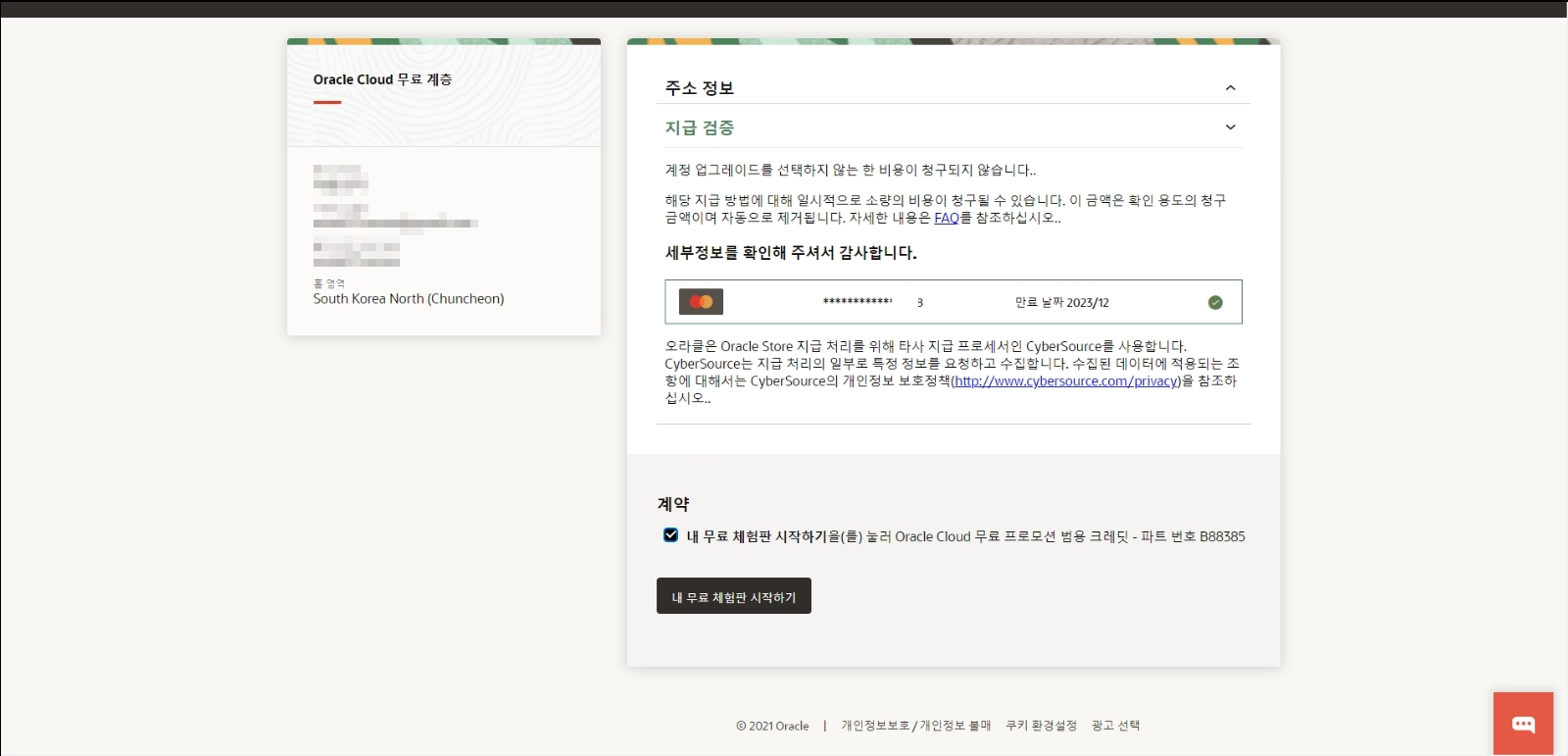Click the South Korea North (Chuncheon) region text
This screenshot has width=1568, height=756.
(x=409, y=299)
